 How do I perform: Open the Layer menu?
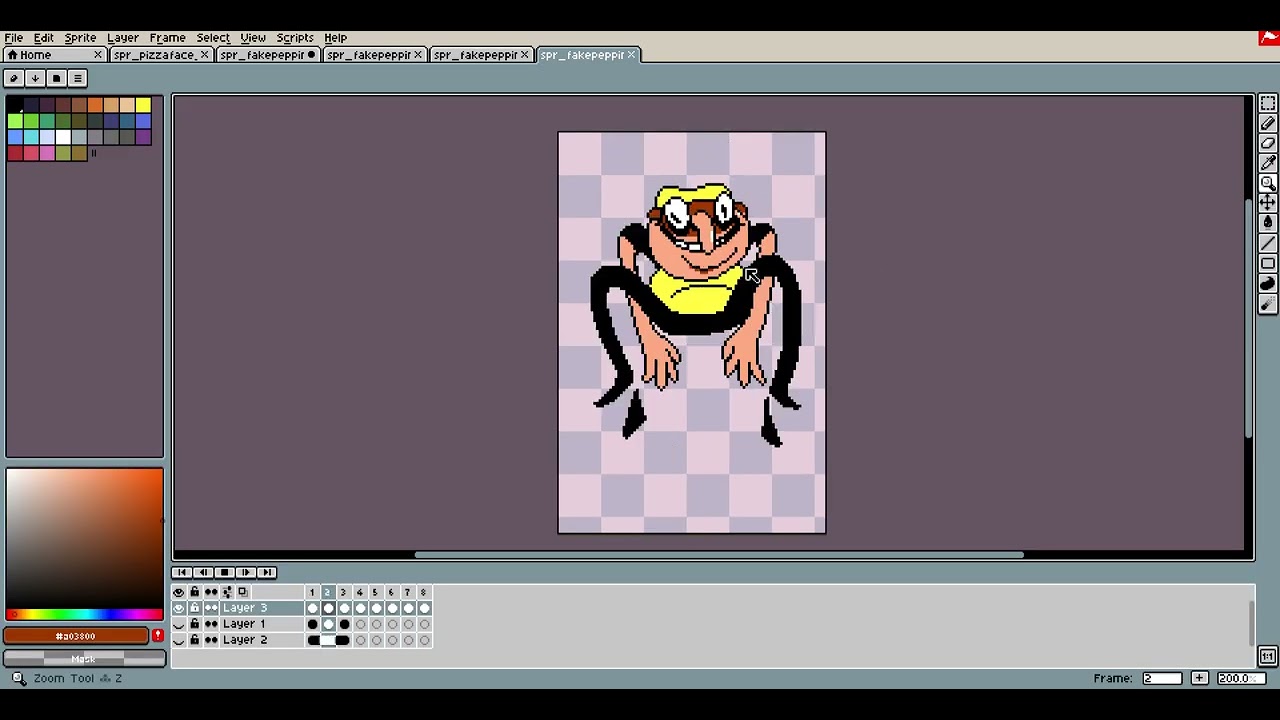(x=123, y=37)
